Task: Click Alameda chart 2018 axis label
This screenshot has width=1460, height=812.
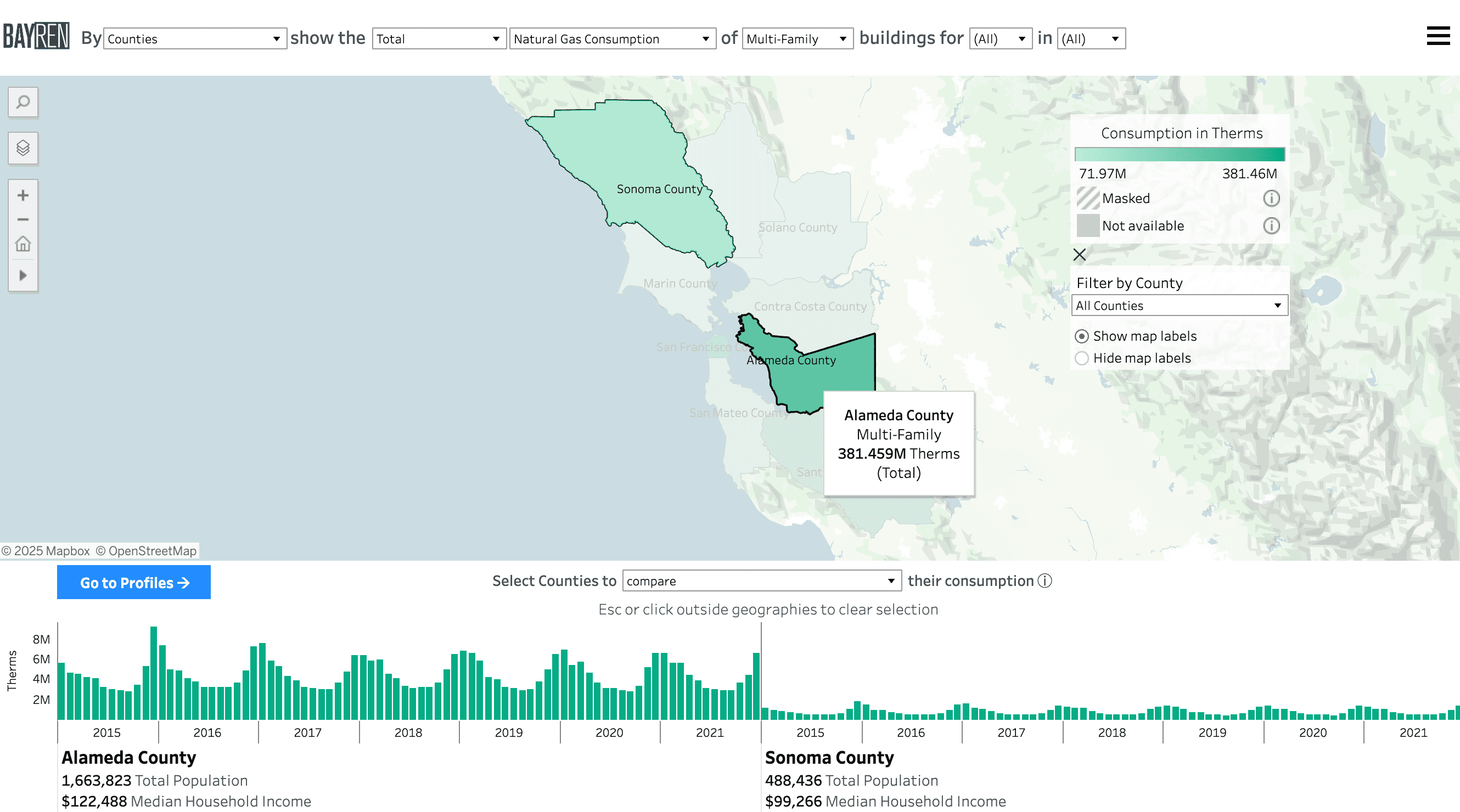Action: tap(408, 732)
